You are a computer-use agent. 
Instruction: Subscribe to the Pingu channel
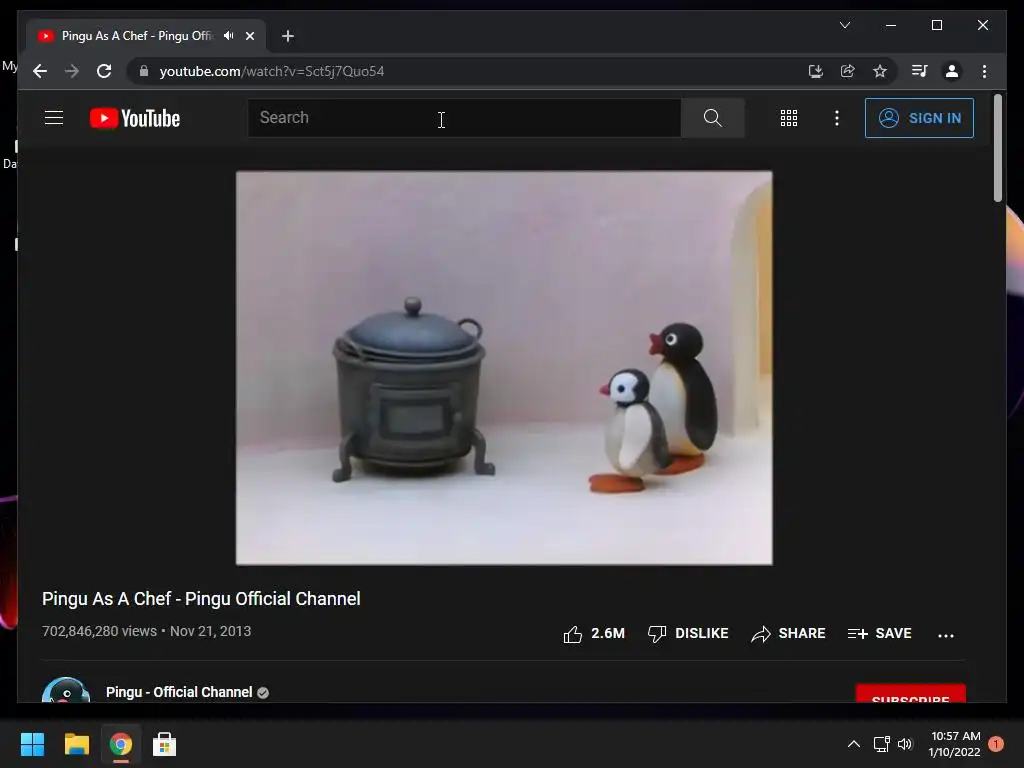(x=910, y=694)
